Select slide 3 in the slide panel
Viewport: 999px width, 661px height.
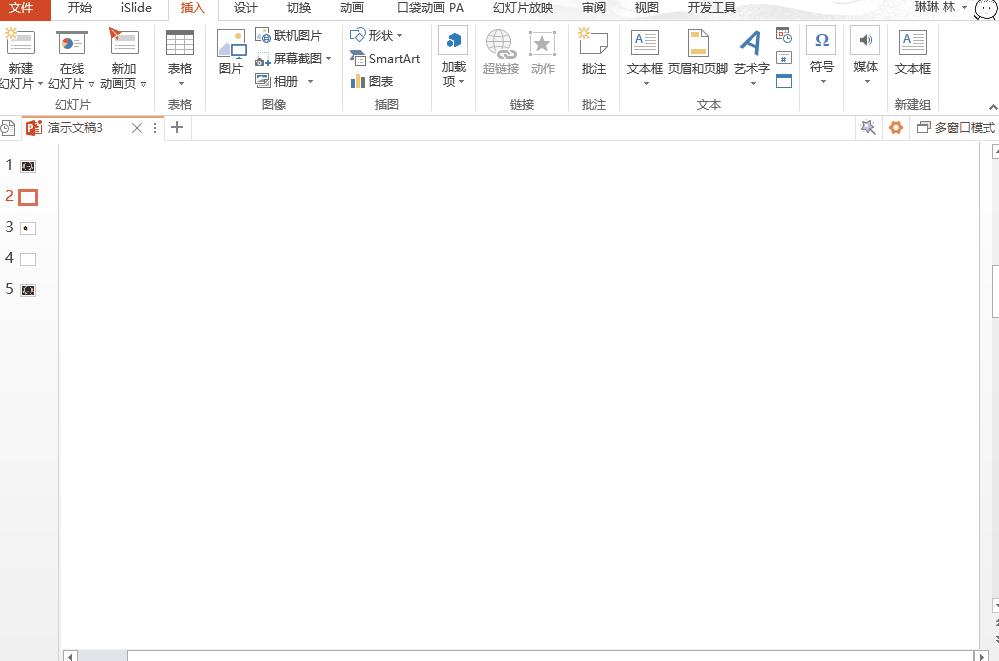(x=26, y=227)
